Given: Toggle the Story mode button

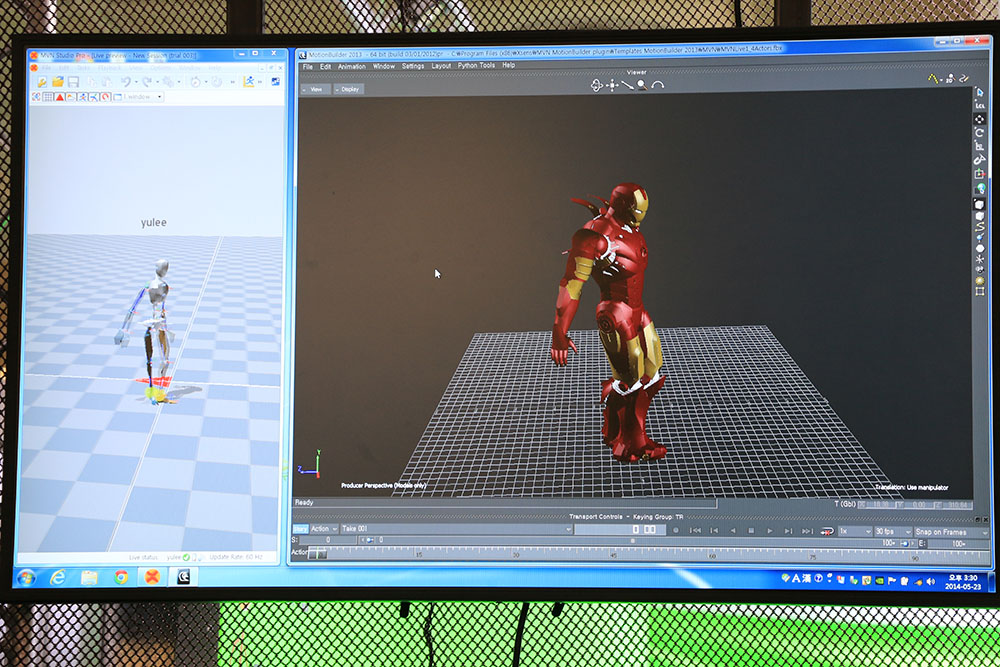Looking at the screenshot, I should pos(300,529).
